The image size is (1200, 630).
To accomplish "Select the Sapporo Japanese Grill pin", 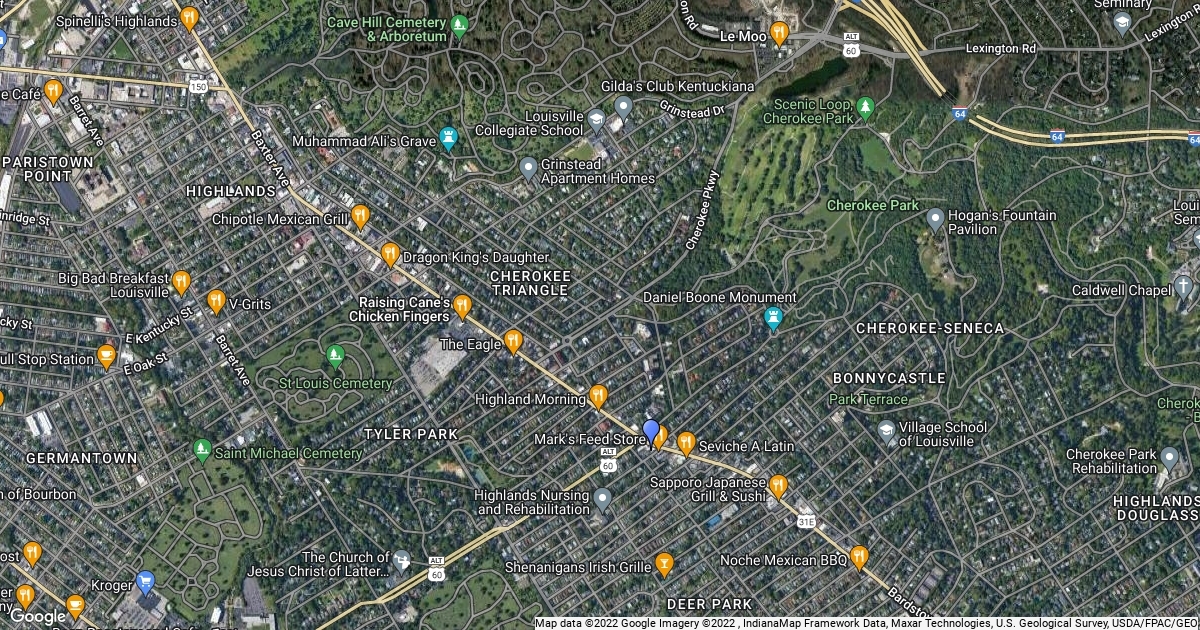I will tap(778, 487).
